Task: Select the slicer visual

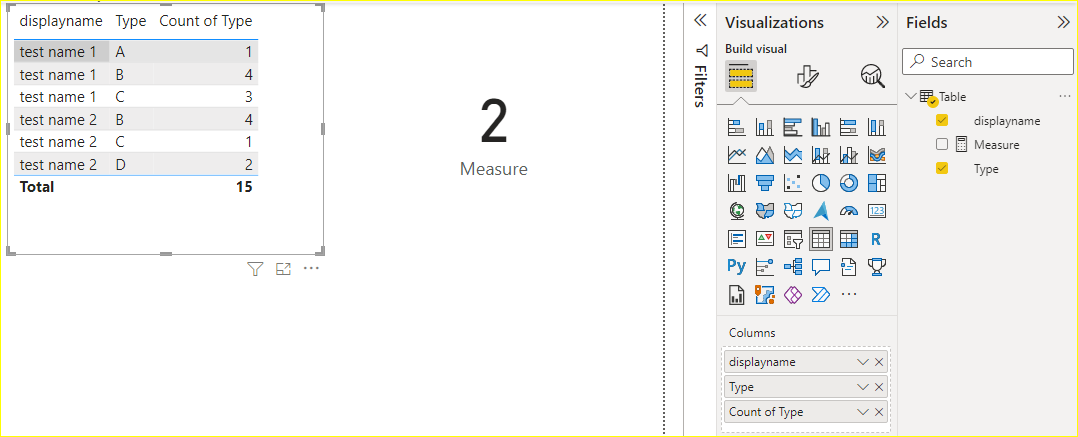Action: coord(793,239)
